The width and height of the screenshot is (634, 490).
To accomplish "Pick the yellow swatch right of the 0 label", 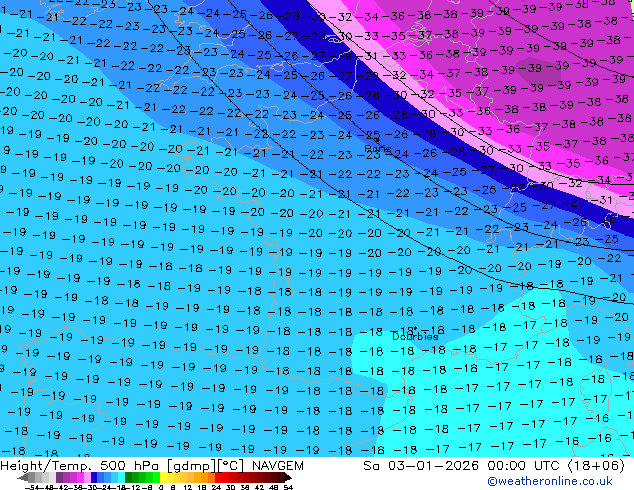I will pyautogui.click(x=163, y=477).
